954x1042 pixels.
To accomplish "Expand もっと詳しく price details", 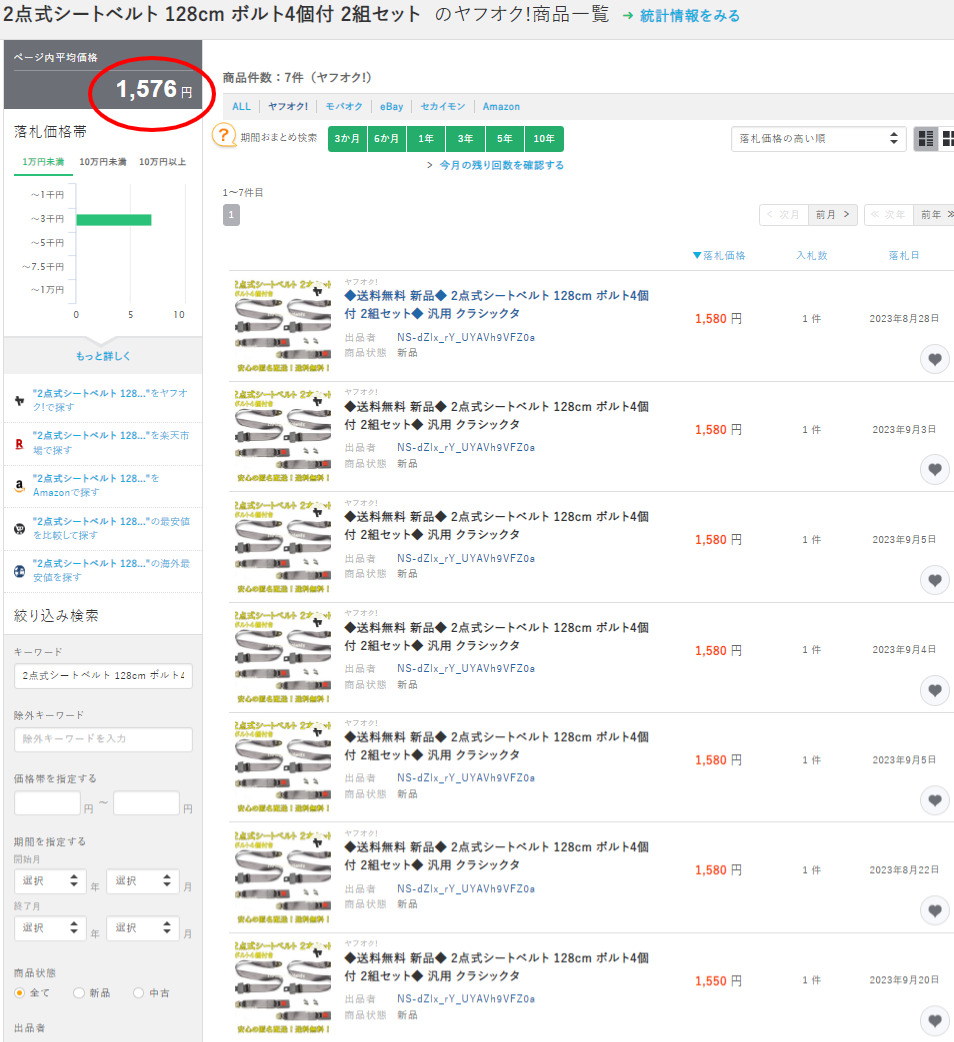I will [103, 356].
